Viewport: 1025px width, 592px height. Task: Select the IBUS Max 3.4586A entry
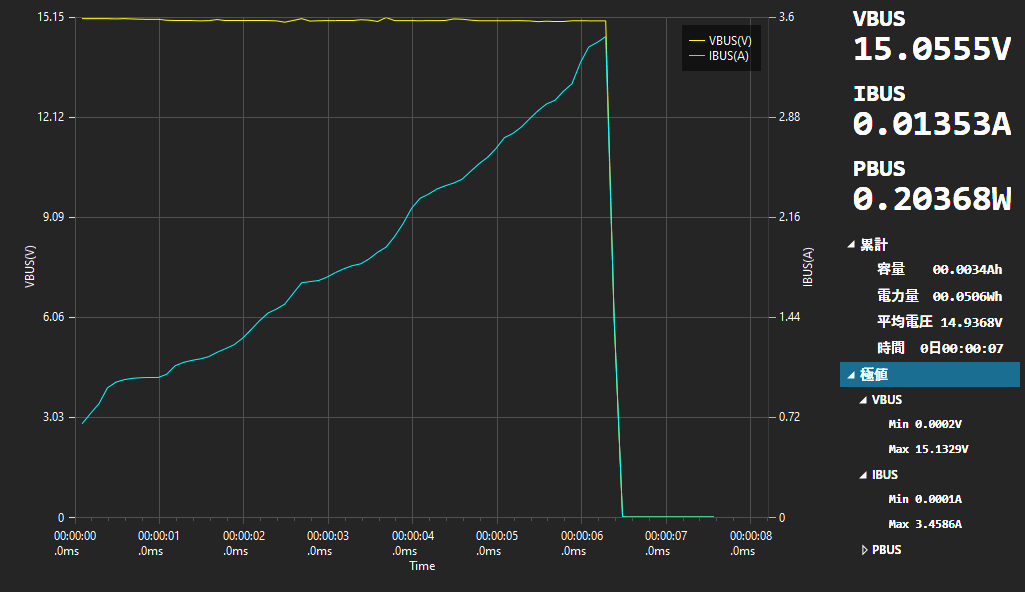click(924, 524)
